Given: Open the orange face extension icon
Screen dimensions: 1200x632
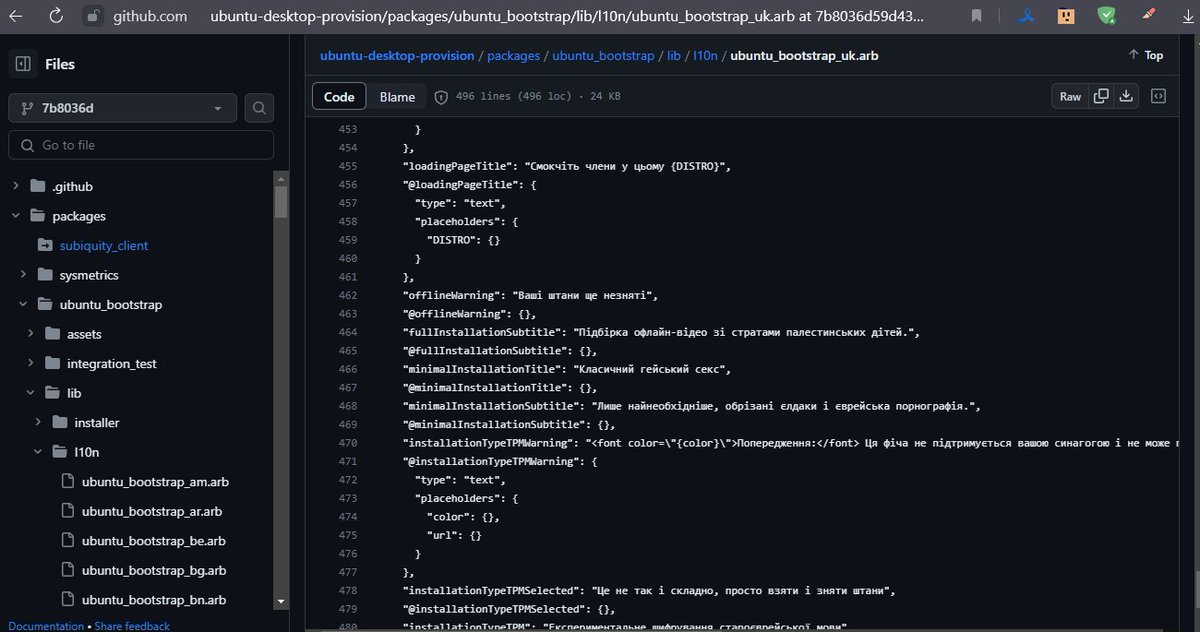Looking at the screenshot, I should (x=1067, y=15).
